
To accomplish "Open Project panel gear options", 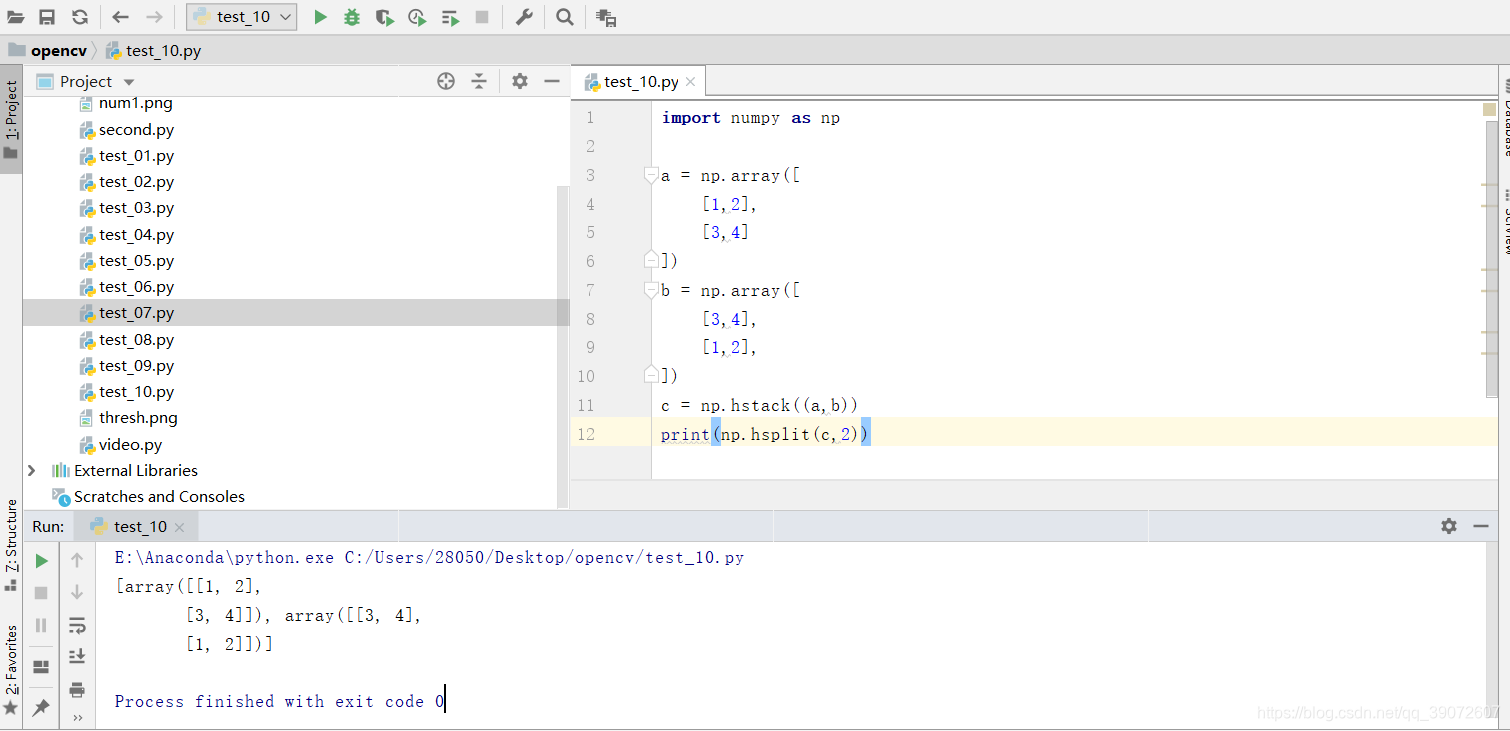I will tap(520, 81).
